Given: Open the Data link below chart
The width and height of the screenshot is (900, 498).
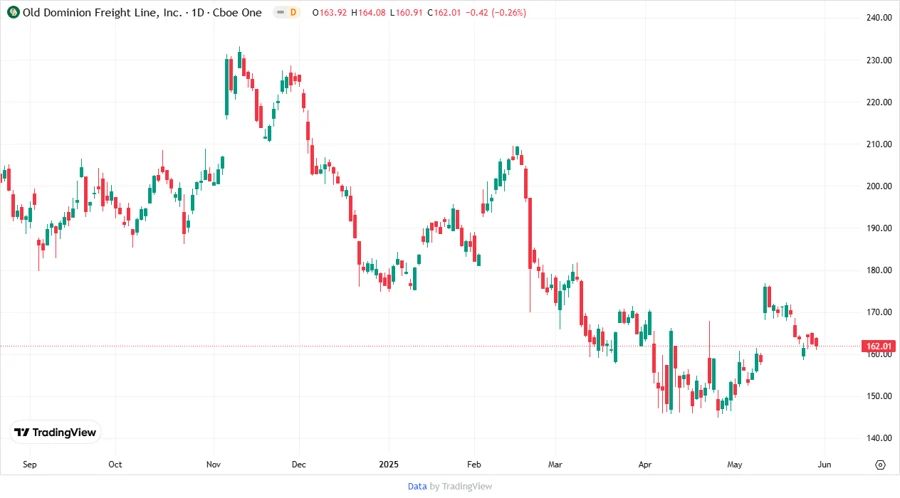Looking at the screenshot, I should click(x=417, y=486).
